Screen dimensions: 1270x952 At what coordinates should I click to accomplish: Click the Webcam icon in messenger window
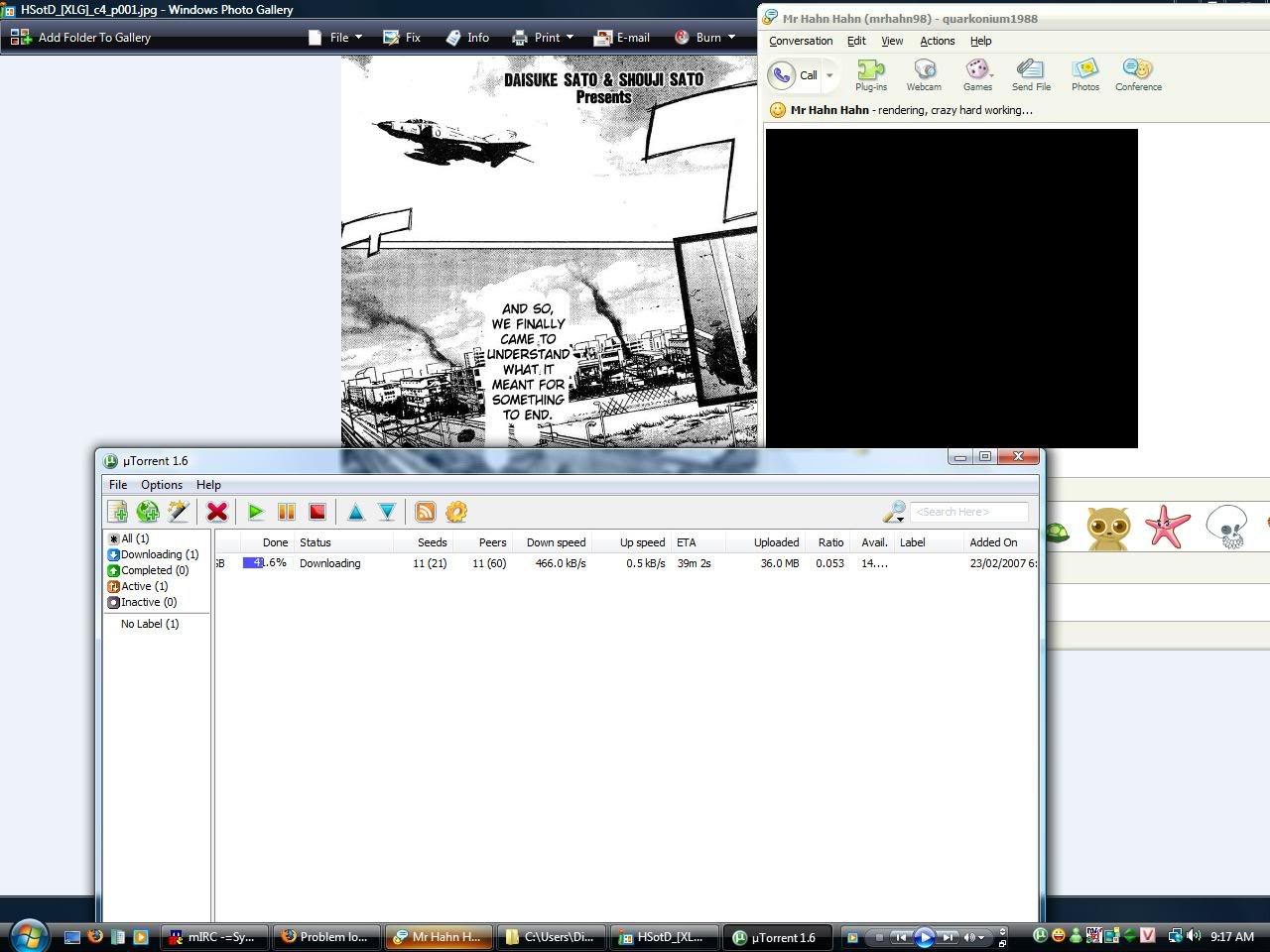pyautogui.click(x=924, y=74)
